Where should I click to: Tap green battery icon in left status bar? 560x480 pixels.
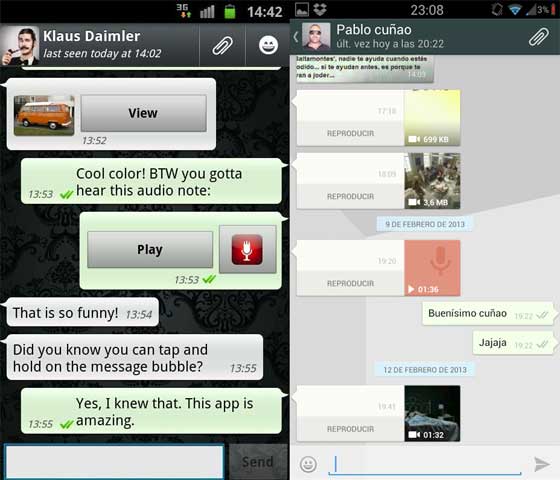click(x=230, y=11)
